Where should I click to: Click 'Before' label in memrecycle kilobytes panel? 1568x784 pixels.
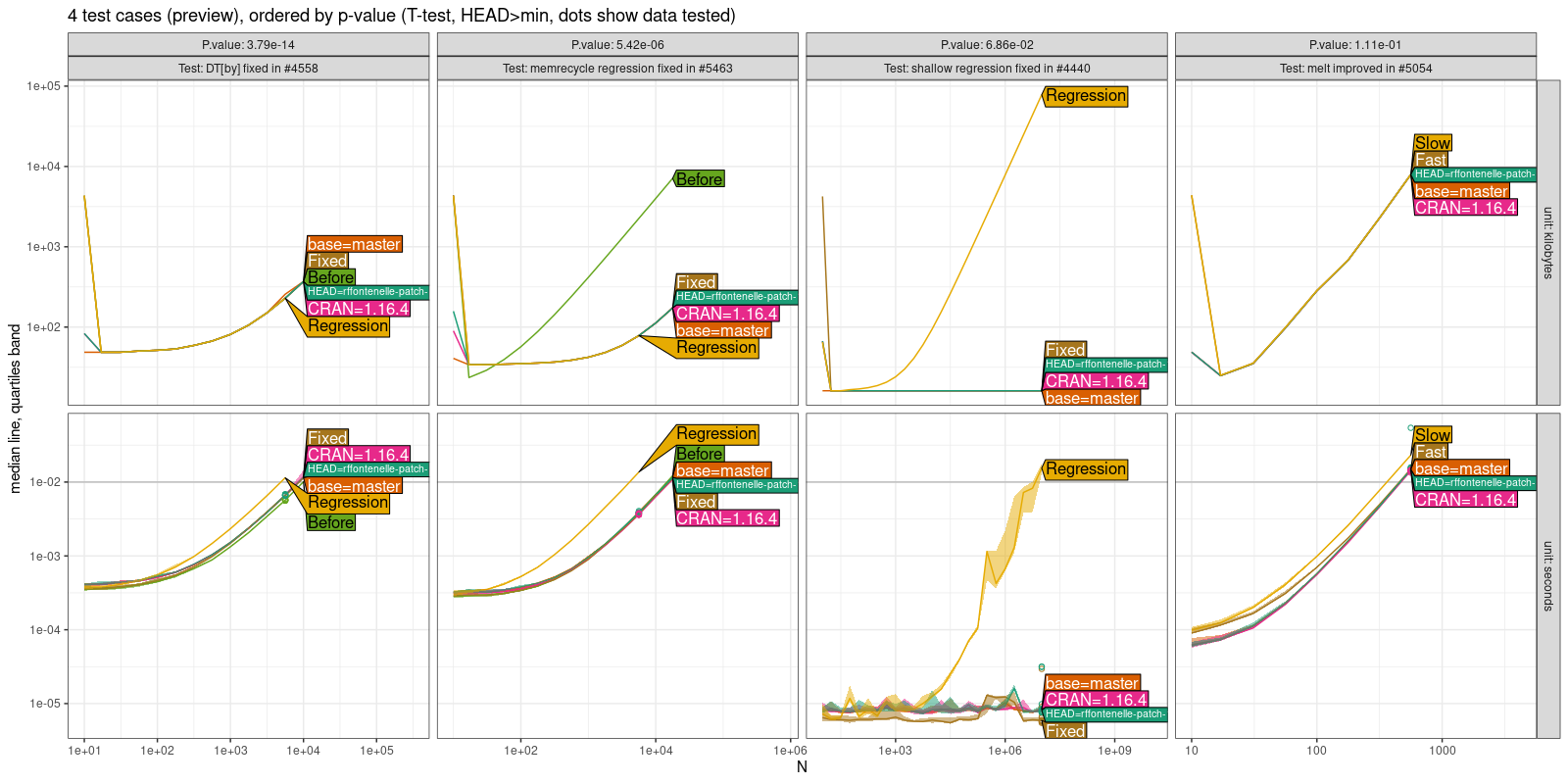pyautogui.click(x=700, y=179)
